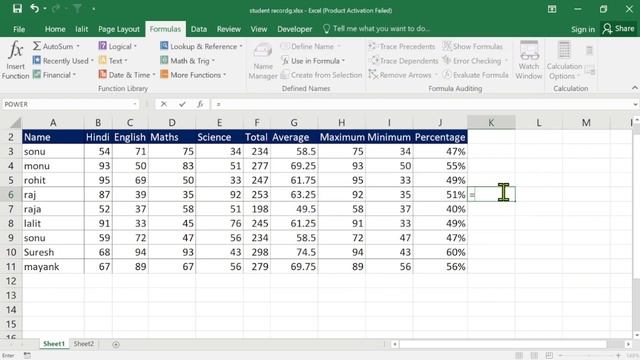Click the Undo arrow icon
The image size is (640, 360).
[x=35, y=9]
